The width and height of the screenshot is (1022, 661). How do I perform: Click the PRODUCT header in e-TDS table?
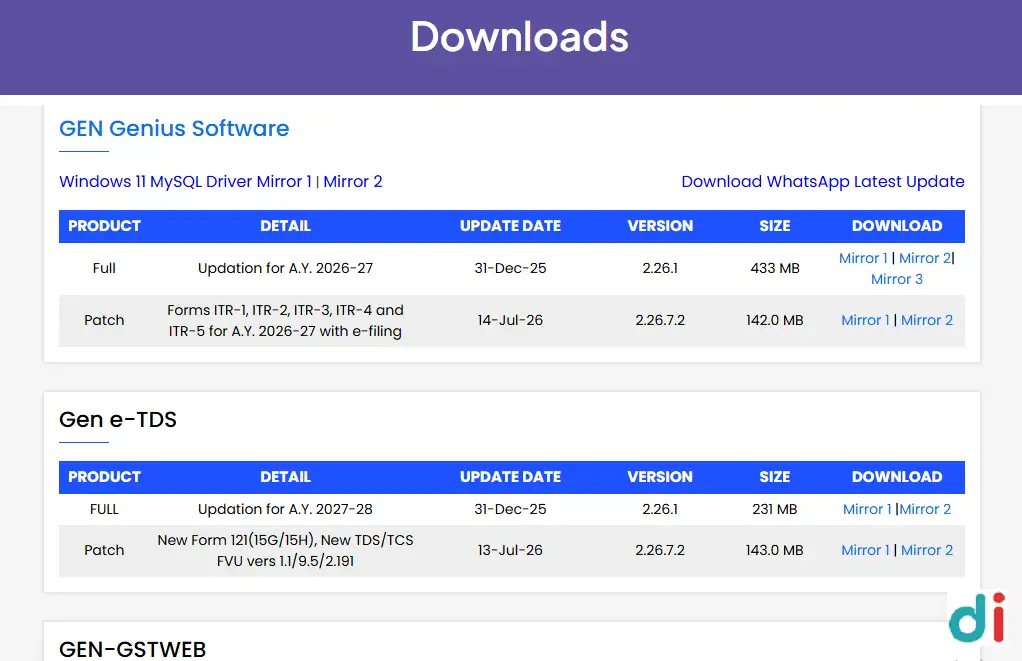pyautogui.click(x=104, y=477)
